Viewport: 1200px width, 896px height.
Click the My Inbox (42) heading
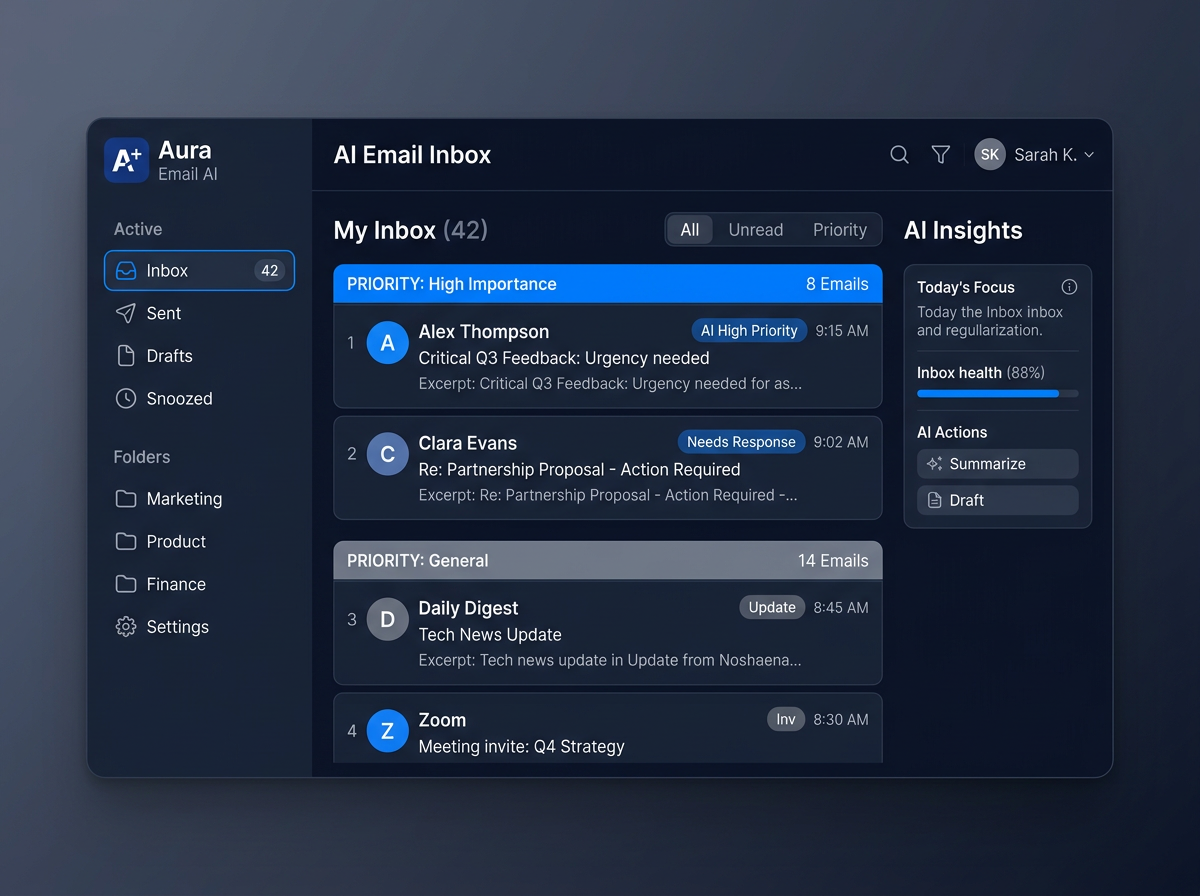tap(411, 230)
